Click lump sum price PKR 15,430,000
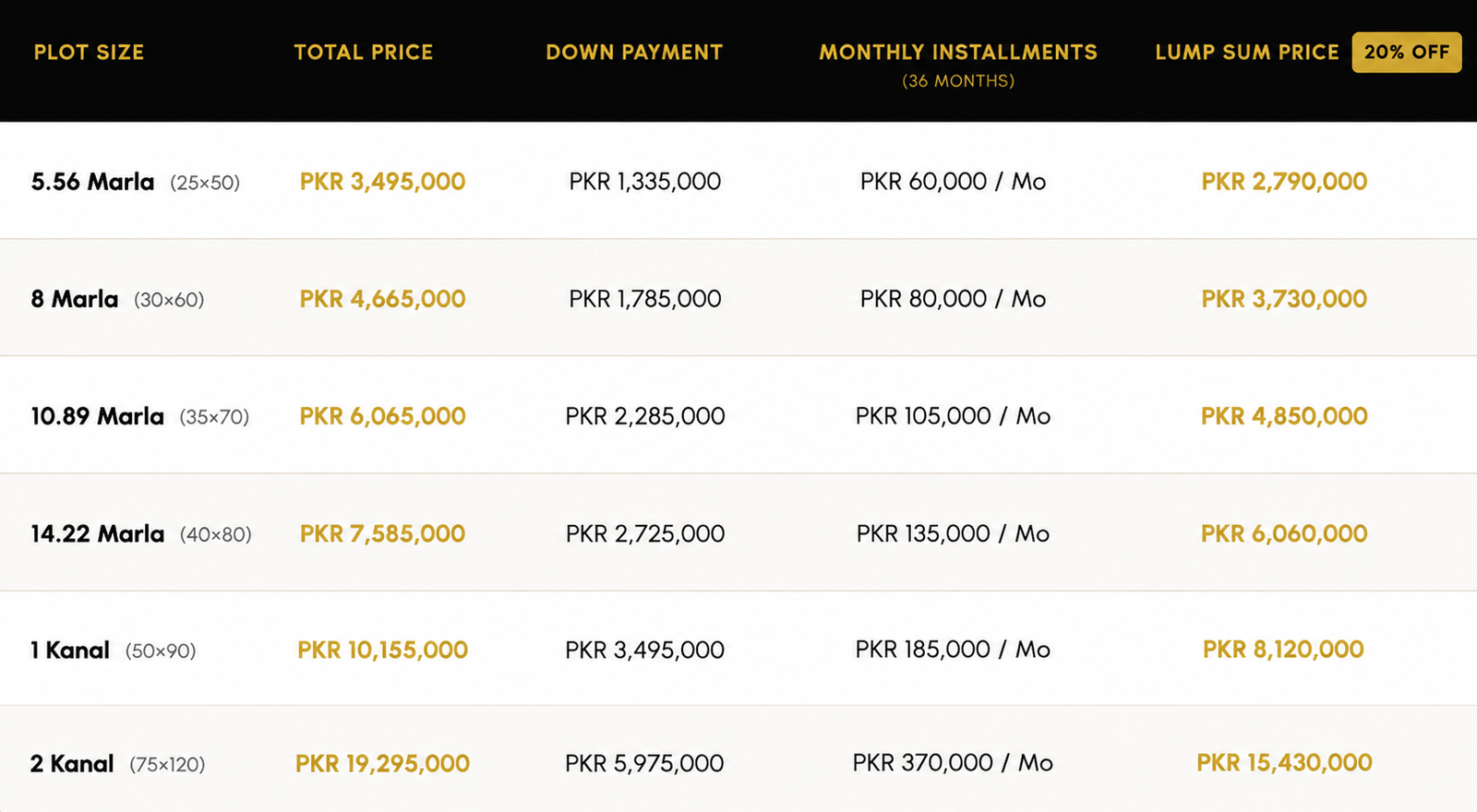The width and height of the screenshot is (1477, 812). [1284, 762]
